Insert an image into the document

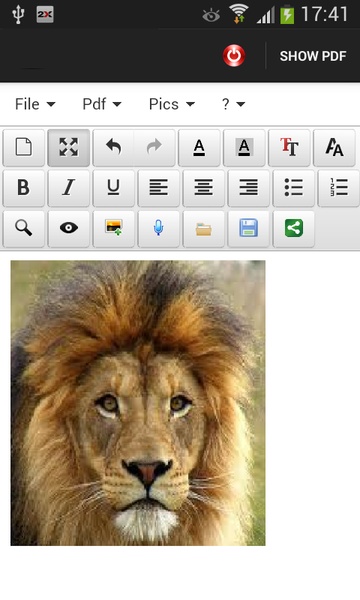[x=114, y=228]
